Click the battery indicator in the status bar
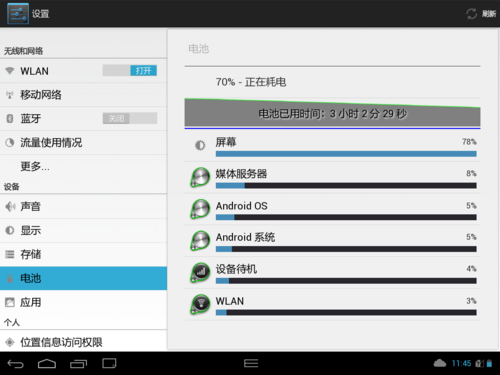Viewport: 500px width, 375px height. point(489,363)
